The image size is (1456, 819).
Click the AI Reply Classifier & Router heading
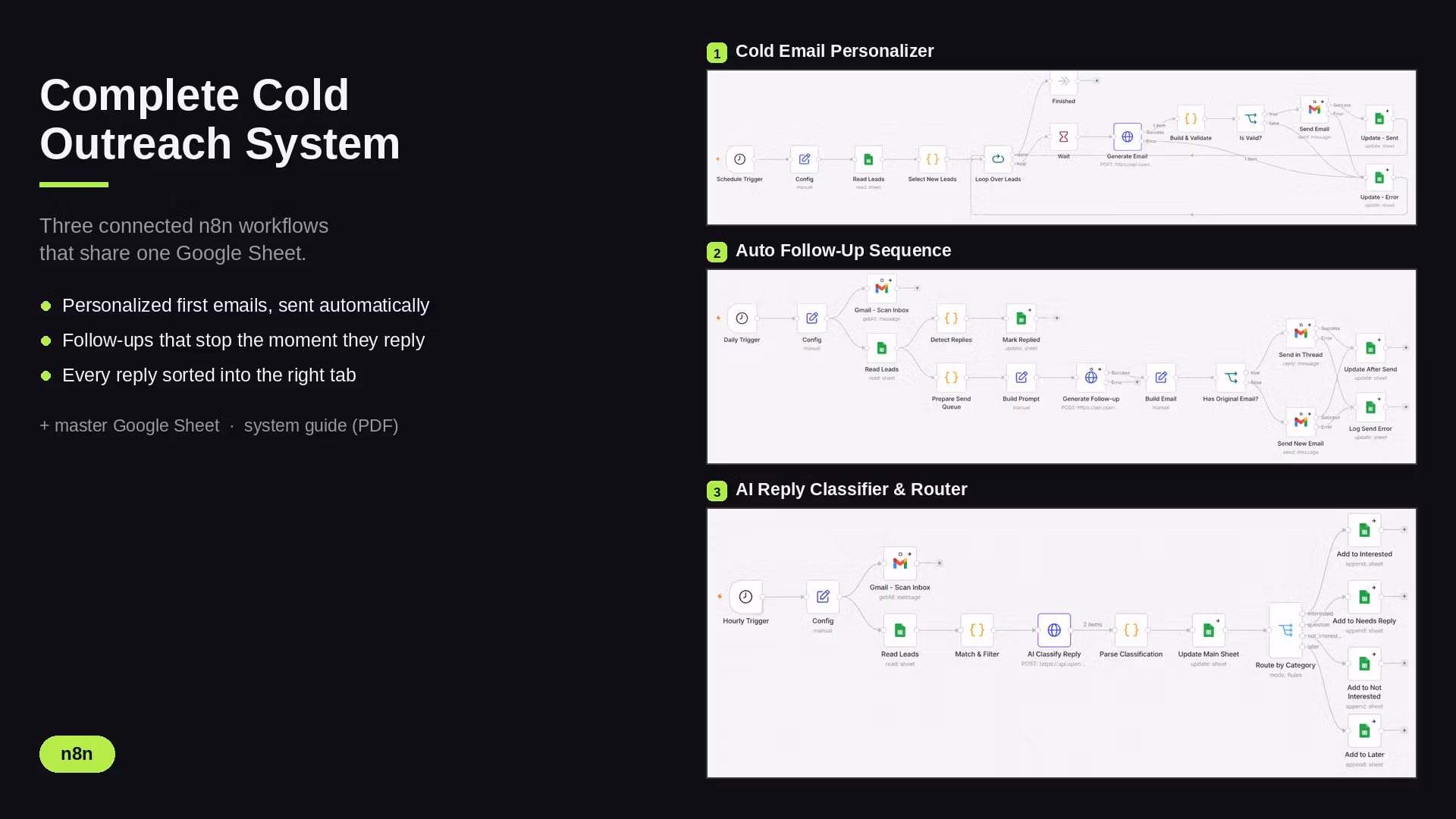851,490
